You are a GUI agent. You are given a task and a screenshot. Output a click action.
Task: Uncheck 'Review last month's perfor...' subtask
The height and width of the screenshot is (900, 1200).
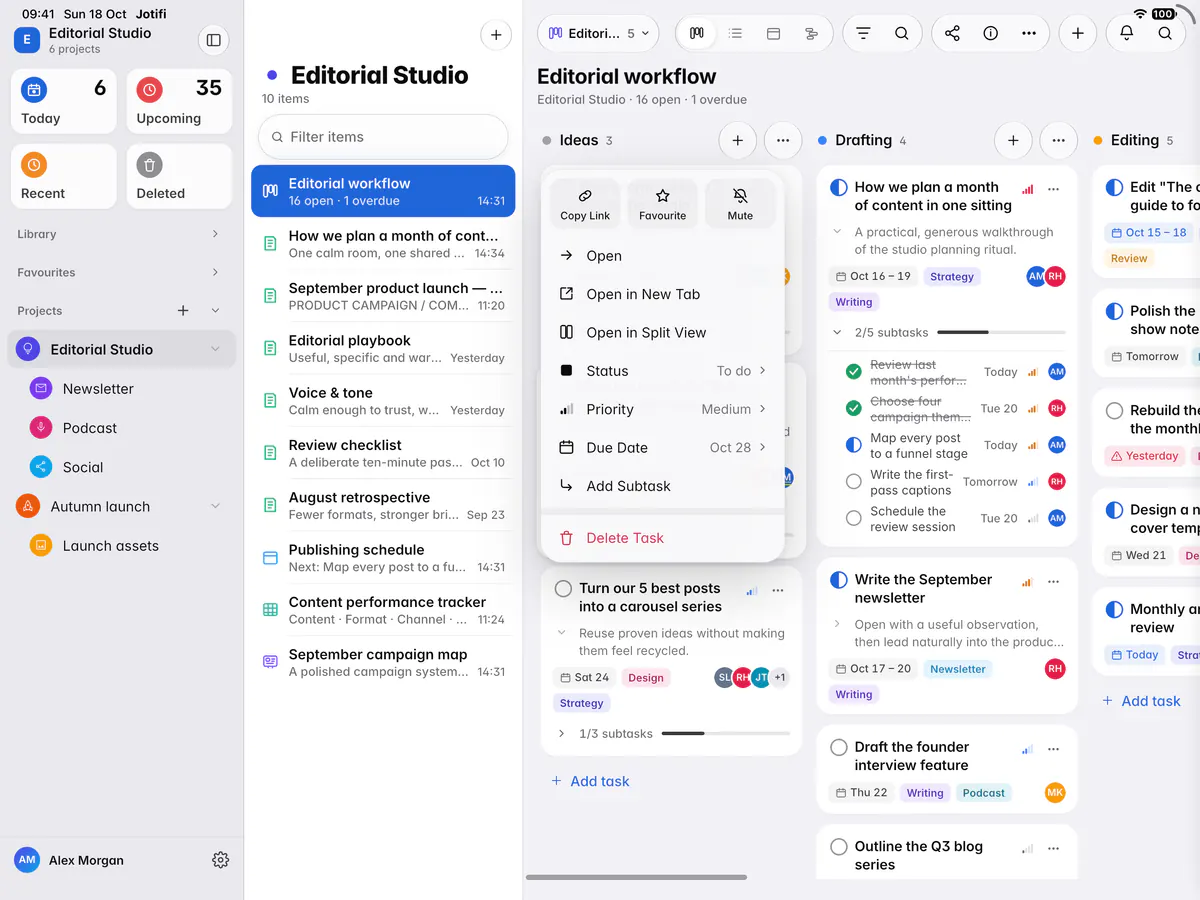(853, 372)
